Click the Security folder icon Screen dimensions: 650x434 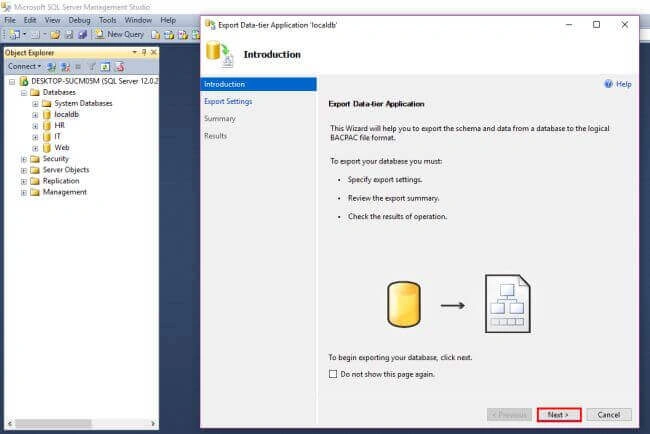[x=35, y=159]
